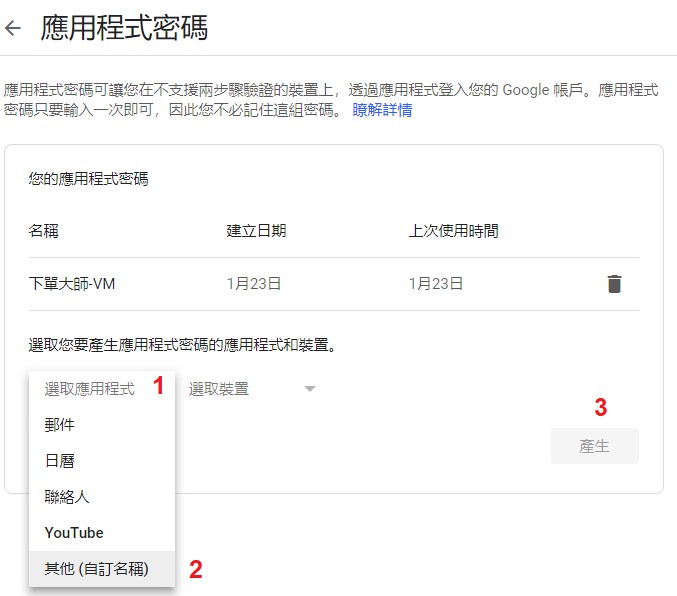
Task: Select 郵件 from the app list
Action: click(x=102, y=425)
